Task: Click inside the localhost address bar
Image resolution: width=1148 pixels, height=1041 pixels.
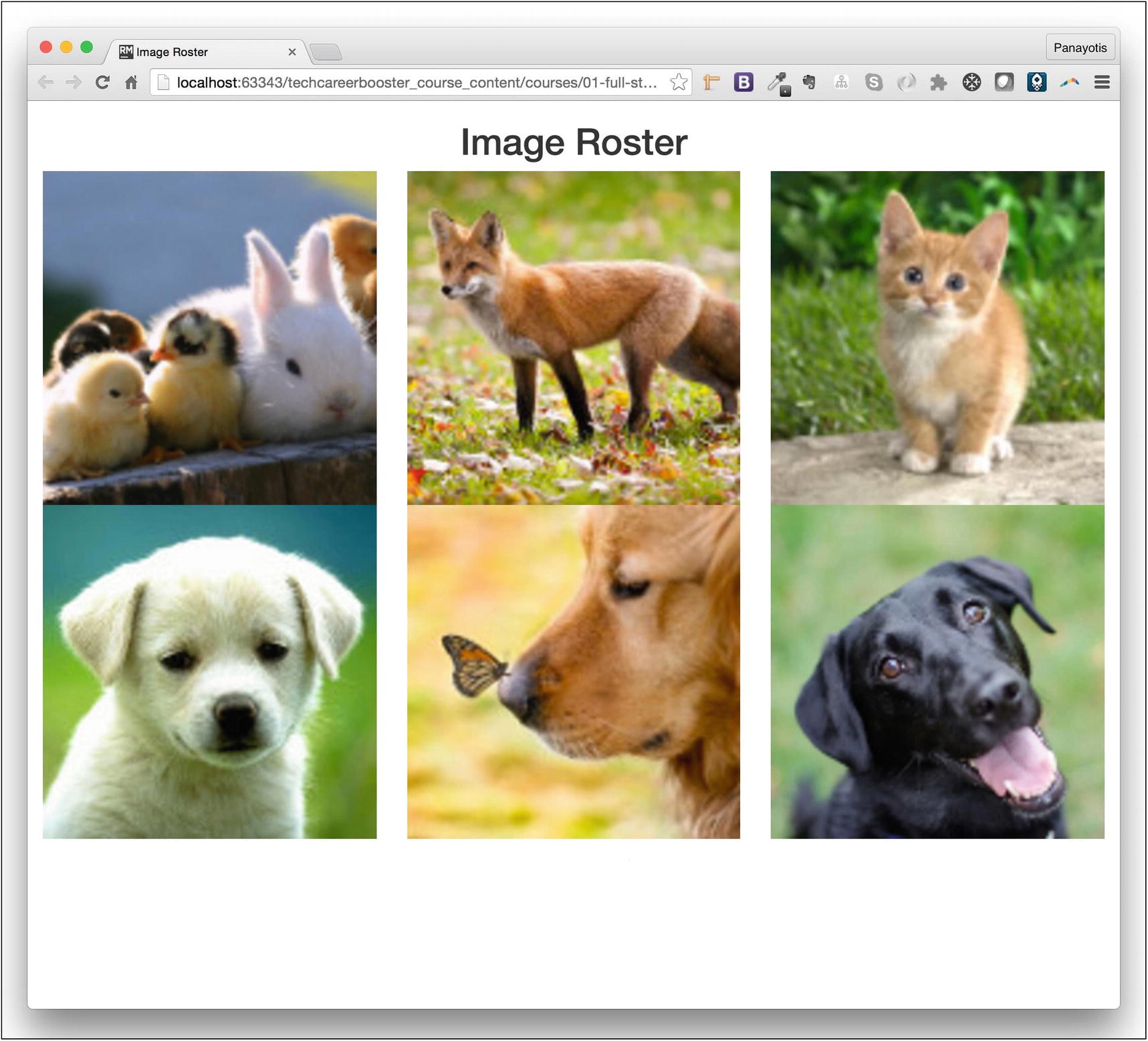Action: click(x=401, y=82)
